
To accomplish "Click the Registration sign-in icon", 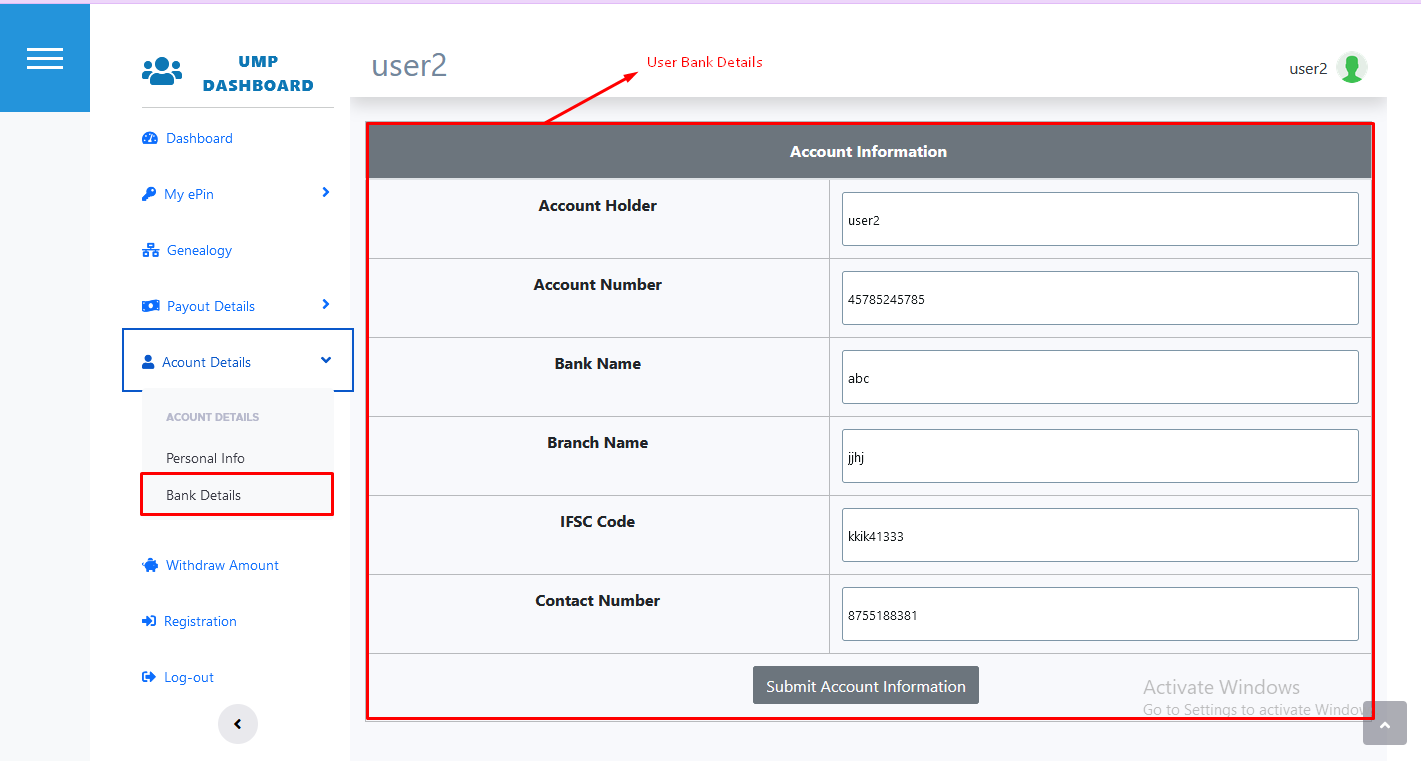I will tap(150, 621).
